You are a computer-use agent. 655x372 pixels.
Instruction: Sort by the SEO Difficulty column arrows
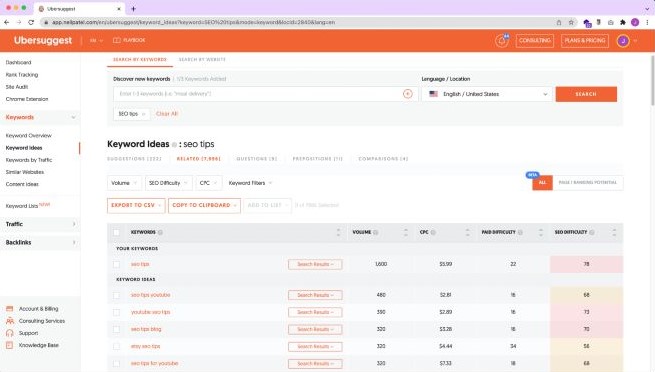click(x=614, y=233)
